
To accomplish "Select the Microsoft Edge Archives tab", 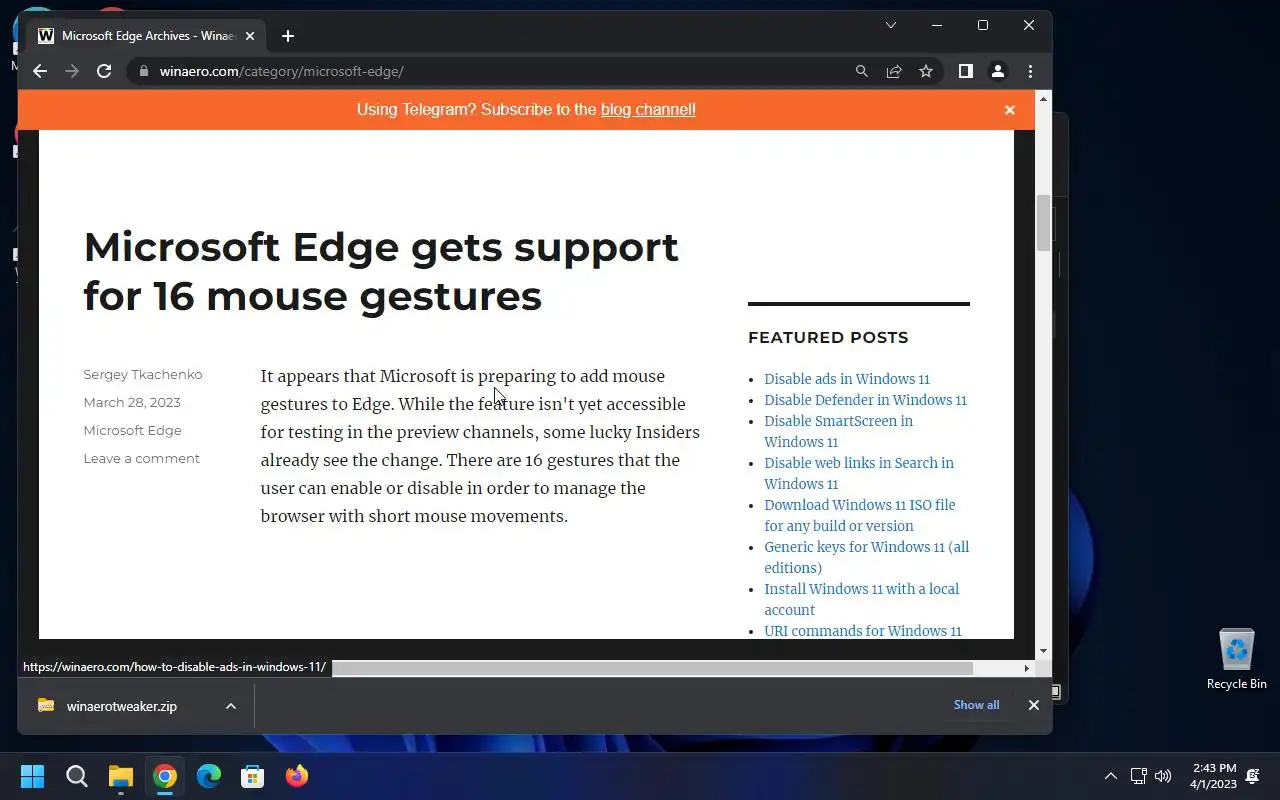I will [x=147, y=36].
